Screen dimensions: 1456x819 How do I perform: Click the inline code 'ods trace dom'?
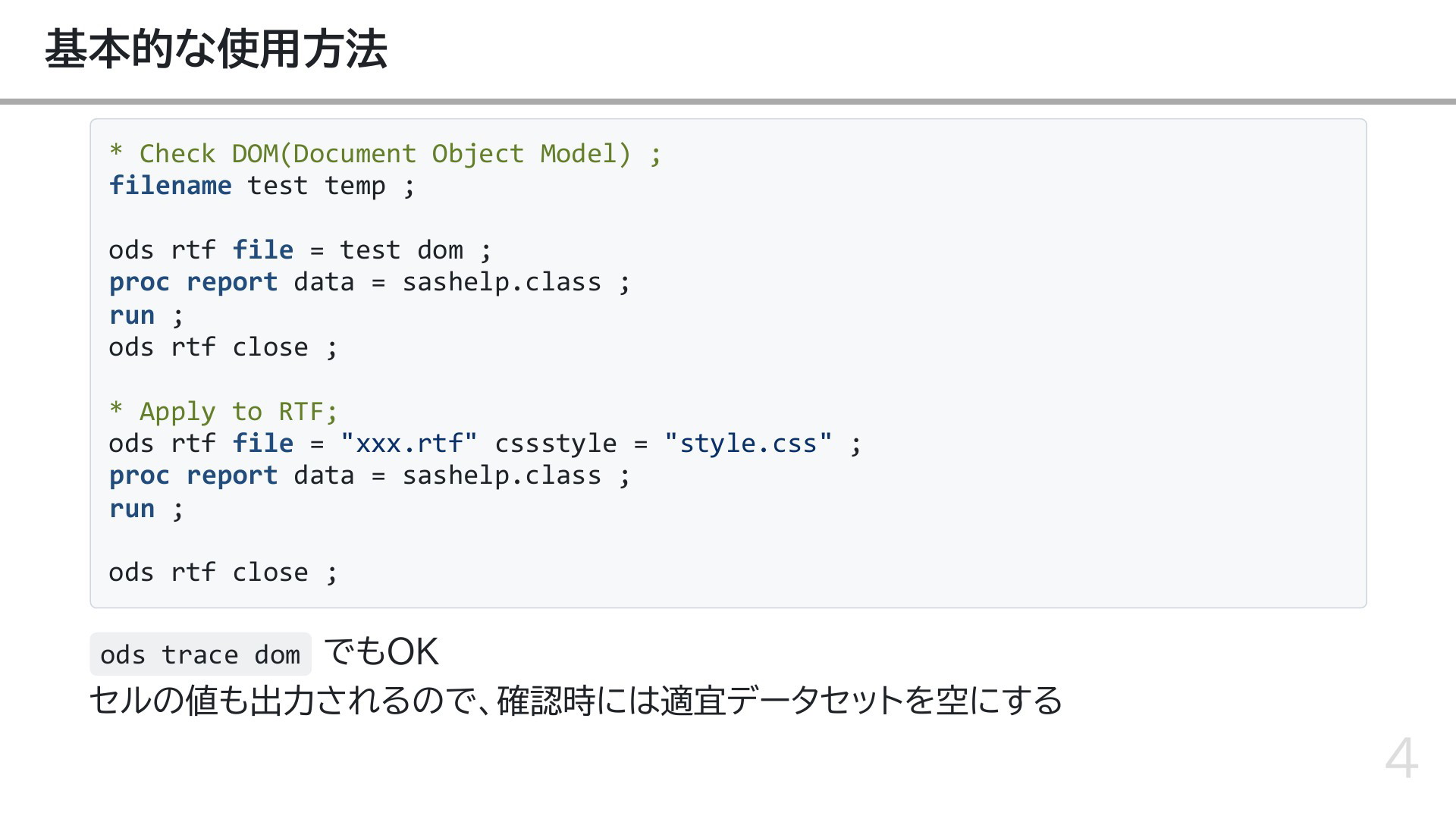(x=200, y=654)
